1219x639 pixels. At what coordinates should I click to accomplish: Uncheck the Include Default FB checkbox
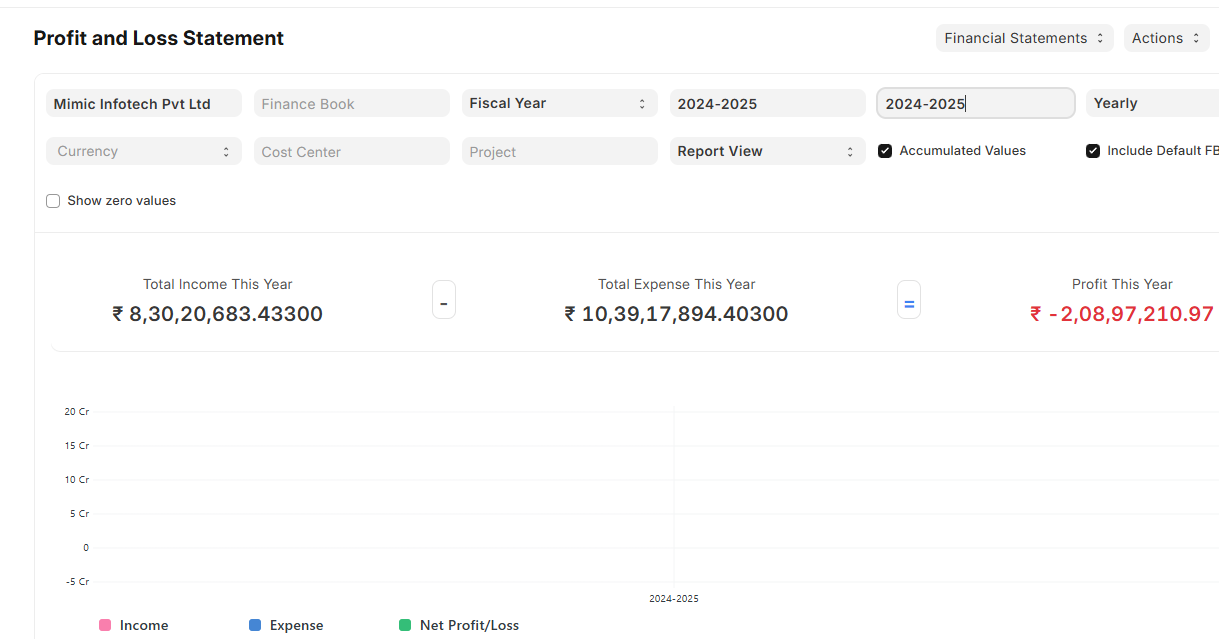pyautogui.click(x=1093, y=151)
